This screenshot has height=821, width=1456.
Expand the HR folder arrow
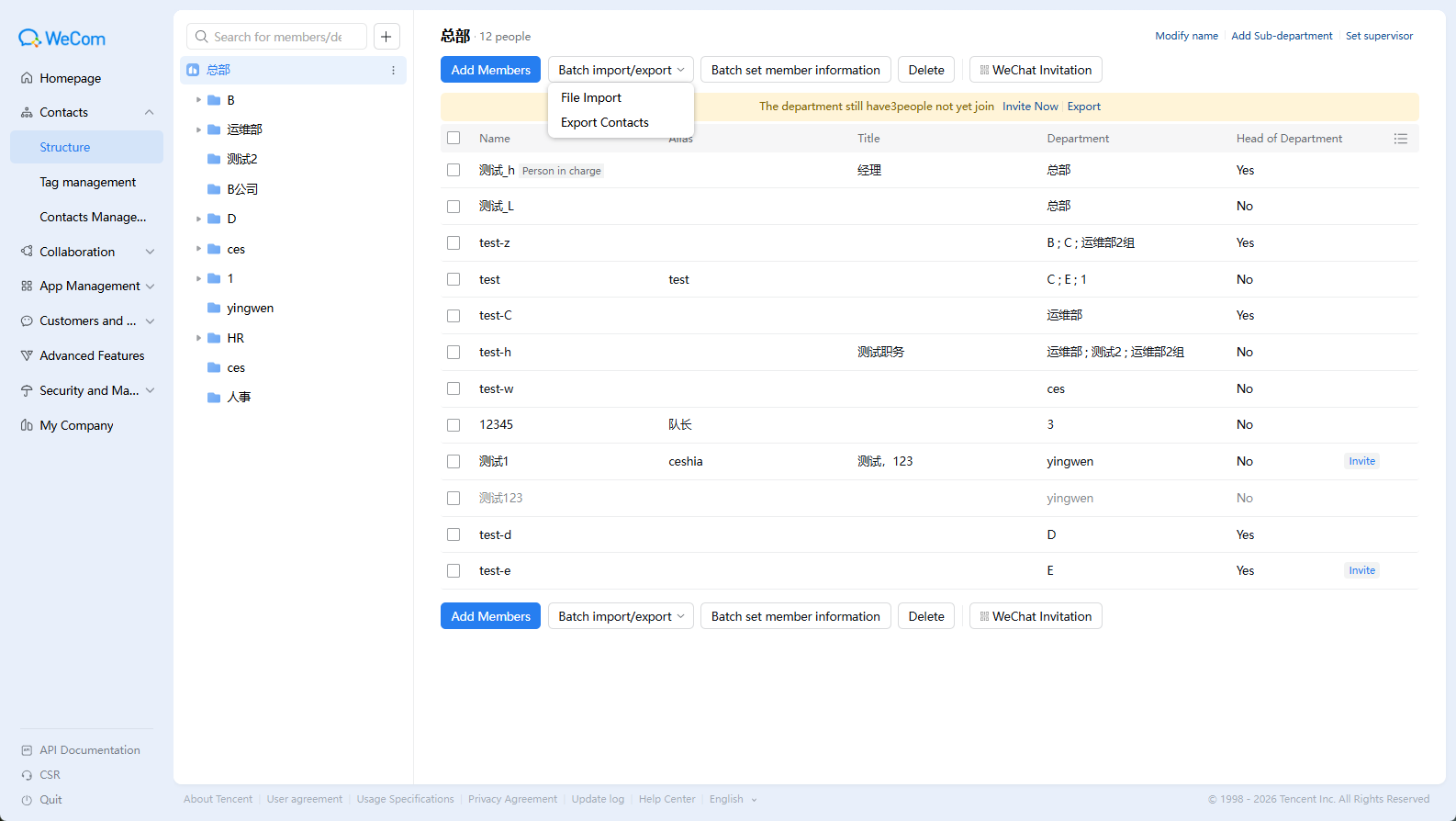click(x=198, y=338)
